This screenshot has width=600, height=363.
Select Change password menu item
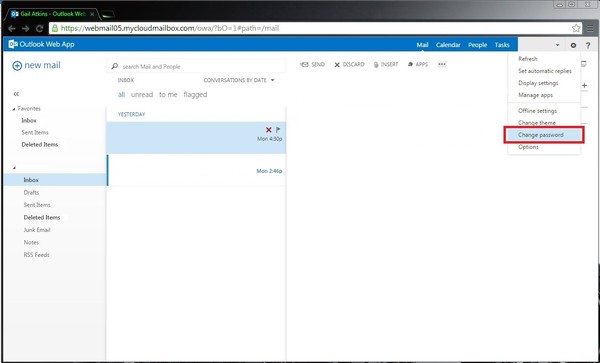(x=544, y=135)
